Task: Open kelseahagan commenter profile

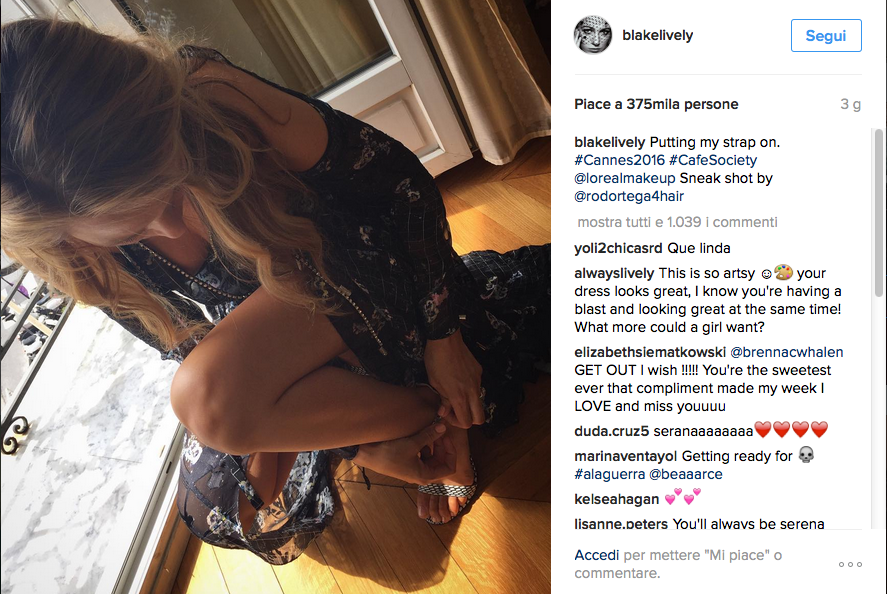Action: [x=617, y=499]
